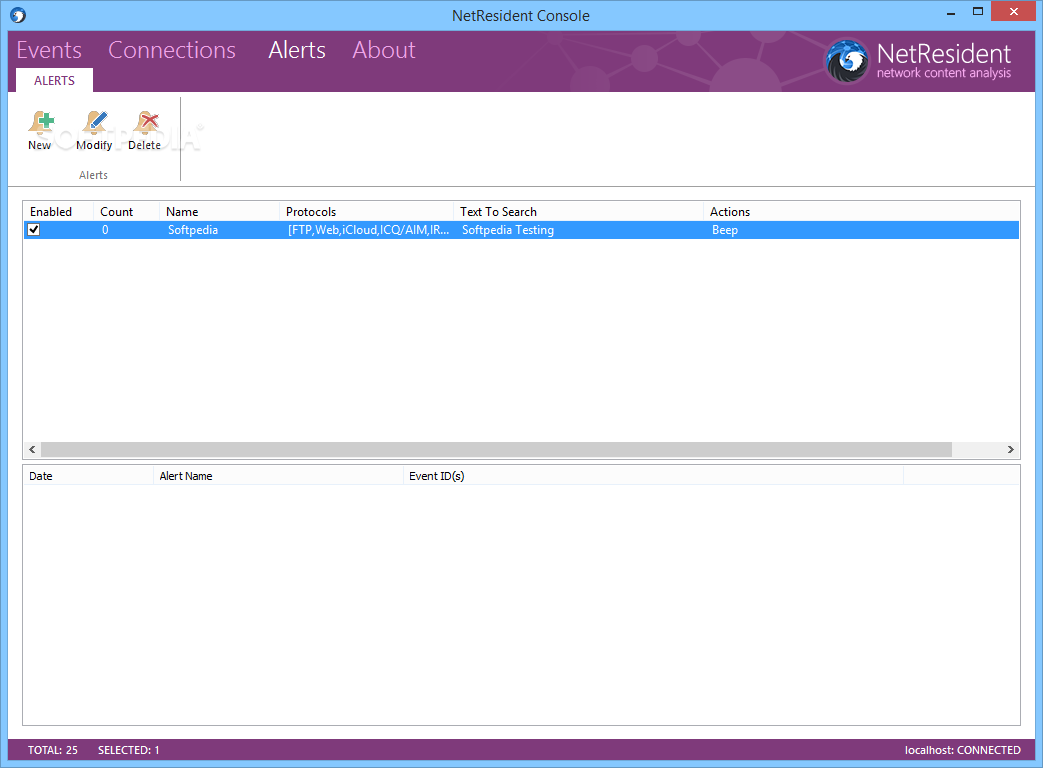Viewport: 1043px width, 768px height.
Task: Click the horizontal scrollbar left arrow
Action: click(x=32, y=449)
